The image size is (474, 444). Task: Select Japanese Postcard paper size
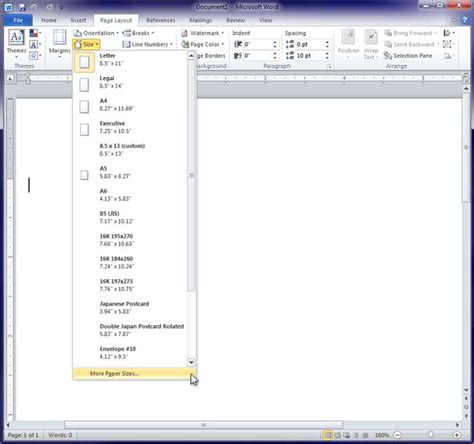click(x=130, y=310)
